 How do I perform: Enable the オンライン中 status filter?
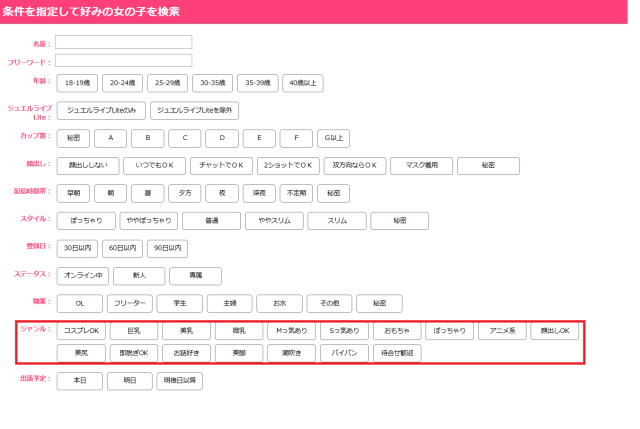(x=83, y=276)
